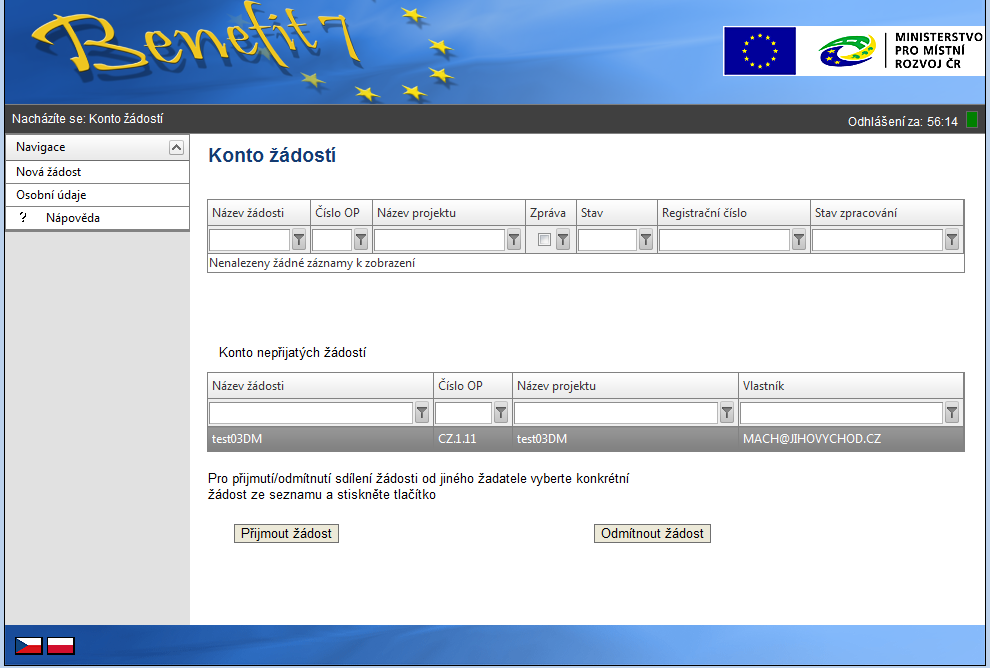Click filter icon for the Vlastník column

coord(951,413)
